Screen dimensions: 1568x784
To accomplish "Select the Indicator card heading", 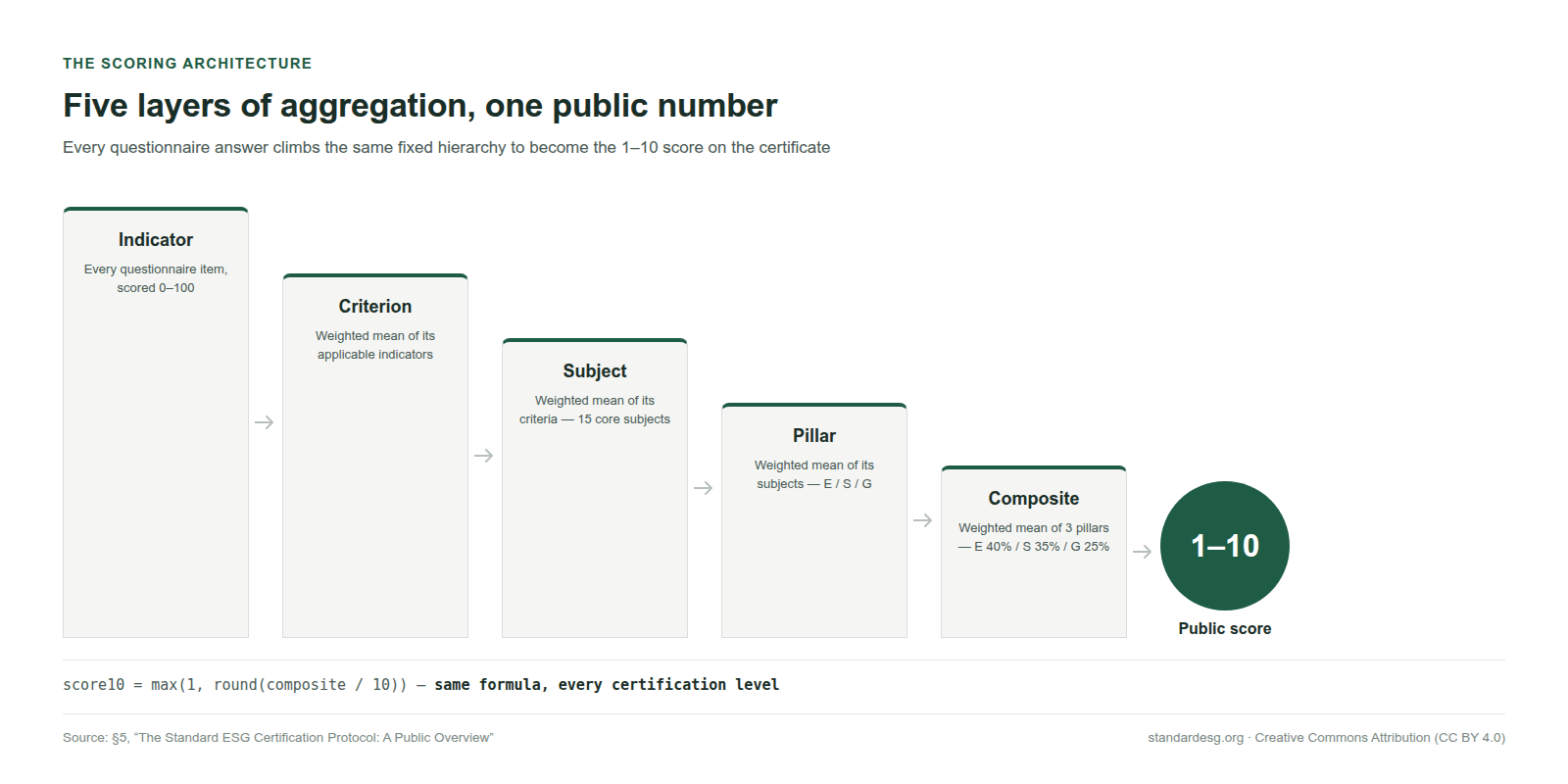I will pyautogui.click(x=156, y=240).
